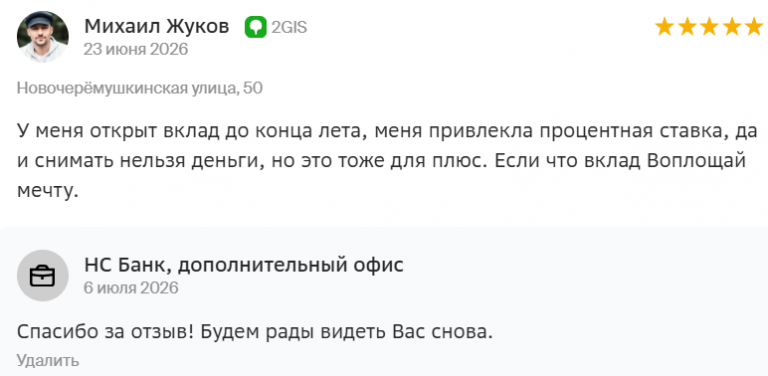
Task: Click the review date 23 июня 2026
Action: click(x=136, y=49)
